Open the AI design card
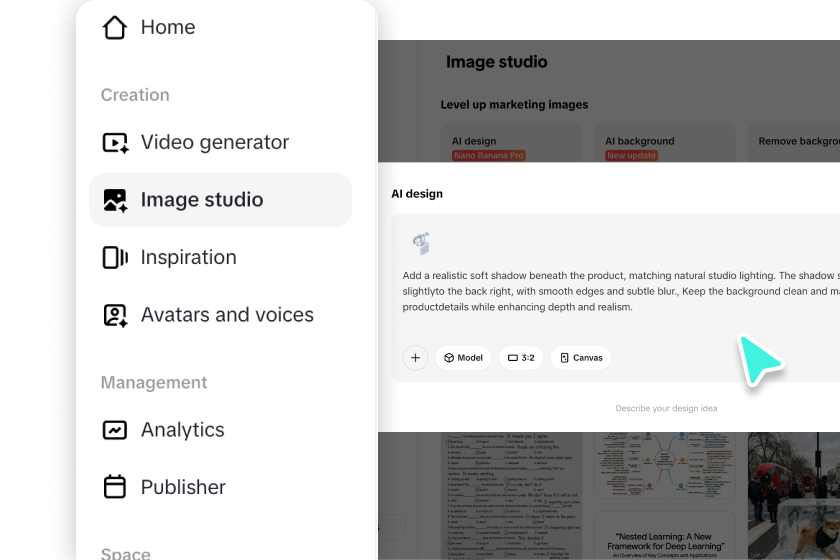The width and height of the screenshot is (840, 560). point(512,143)
